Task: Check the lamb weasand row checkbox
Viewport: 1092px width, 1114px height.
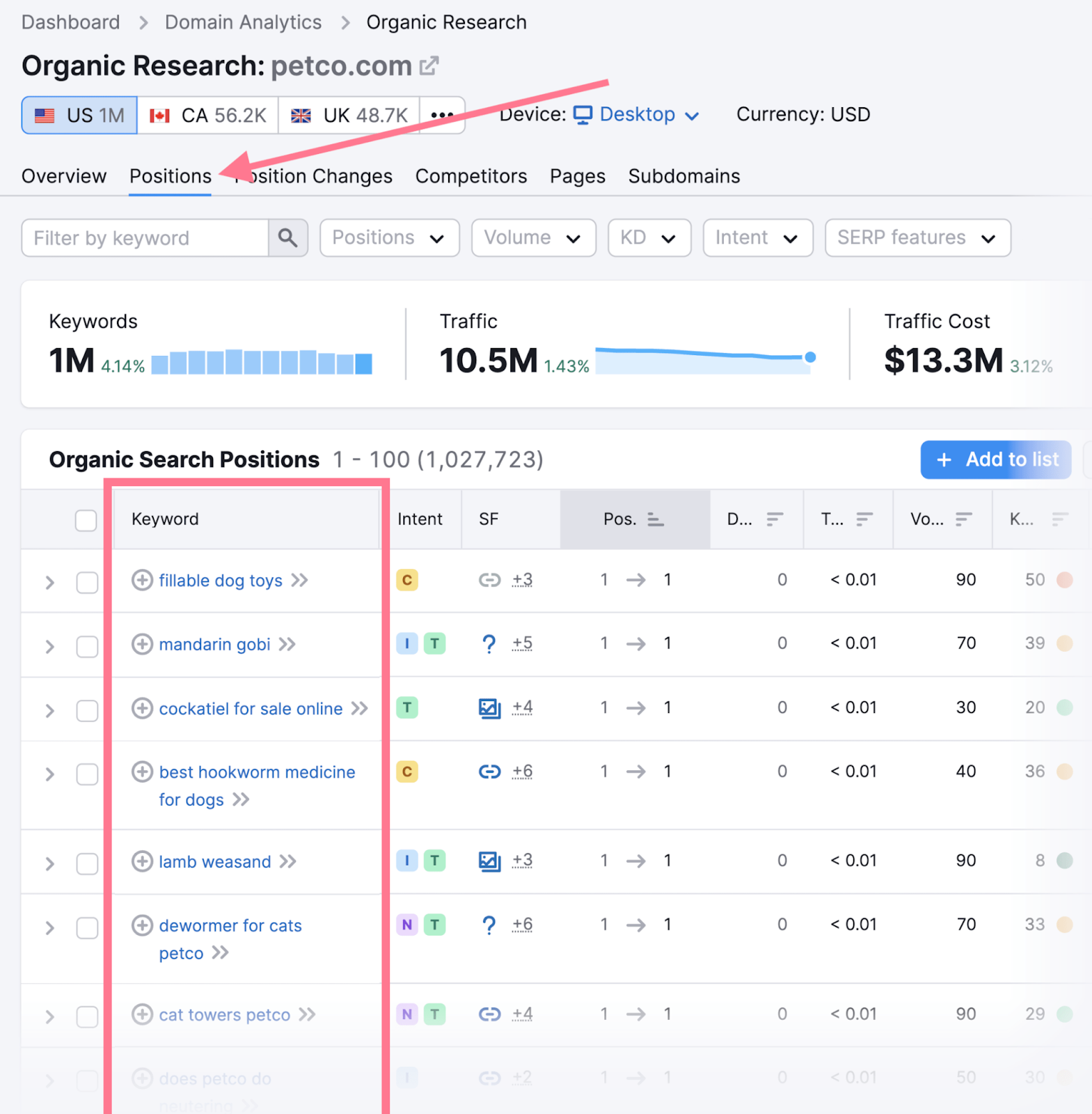Action: [x=87, y=864]
